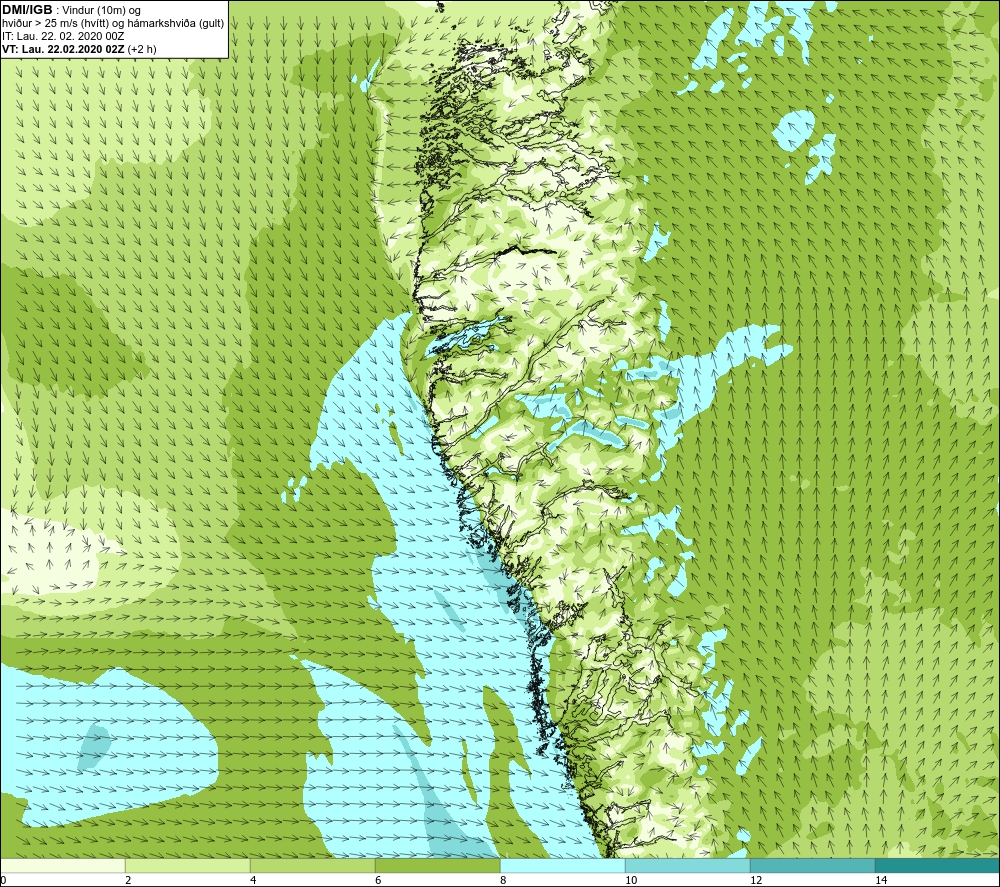This screenshot has width=1000, height=887.
Task: Click the 'IT: Lau. 22. 02. 2020 00Z' line
Action: [x=63, y=36]
